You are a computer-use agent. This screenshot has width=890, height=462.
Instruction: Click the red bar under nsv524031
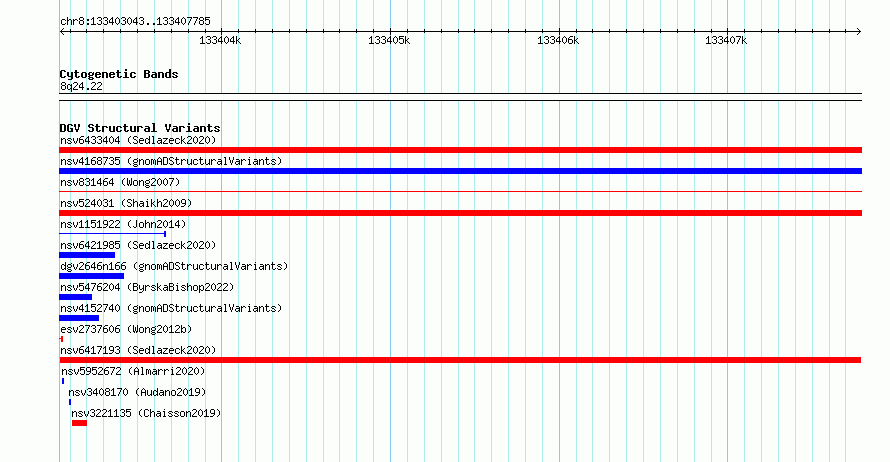[460, 213]
